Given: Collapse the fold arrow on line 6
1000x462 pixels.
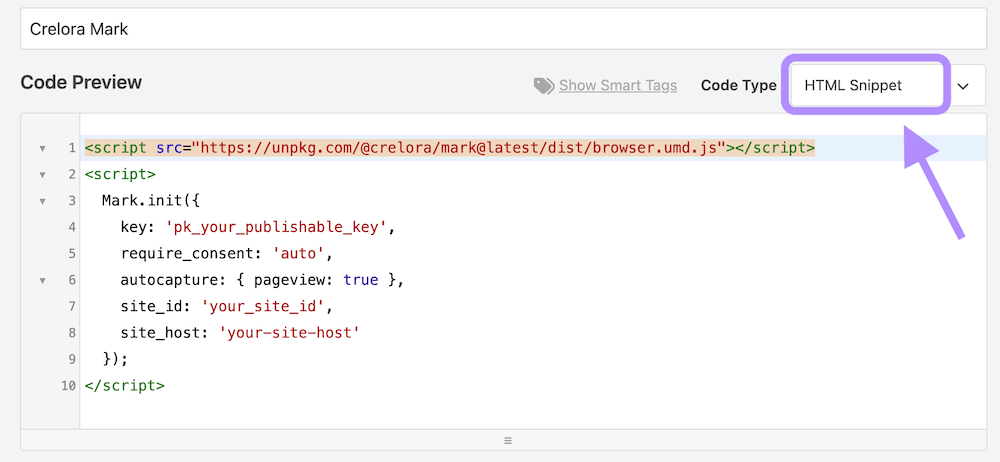Looking at the screenshot, I should (x=42, y=280).
